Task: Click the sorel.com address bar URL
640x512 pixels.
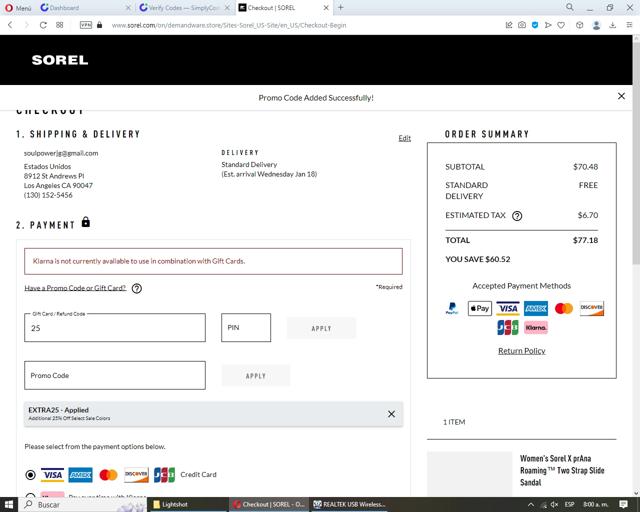Action: pyautogui.click(x=229, y=25)
